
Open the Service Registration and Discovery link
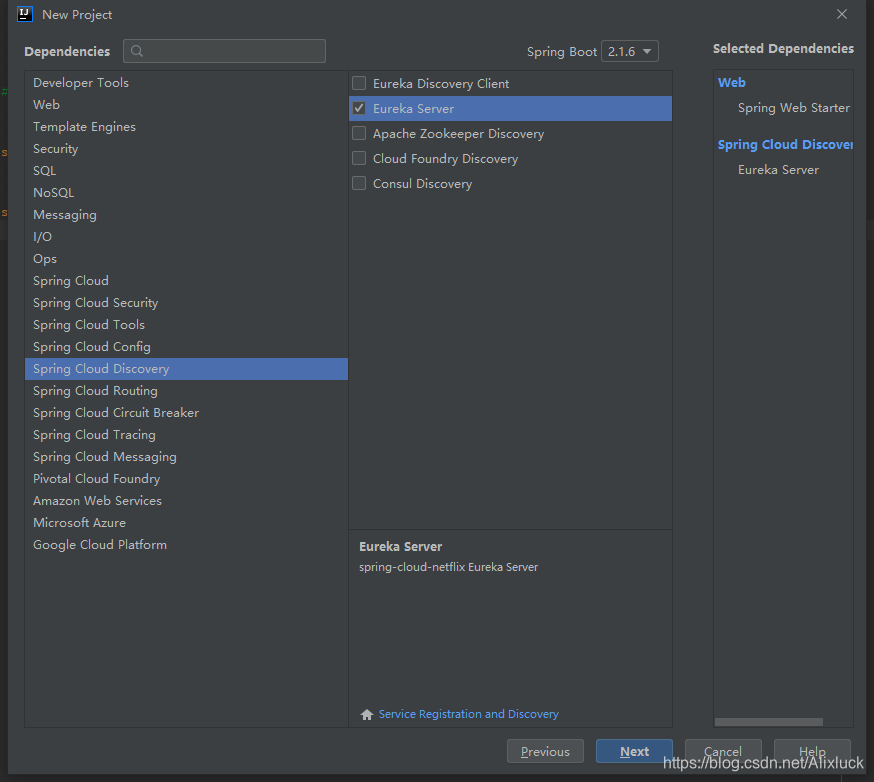tap(468, 714)
